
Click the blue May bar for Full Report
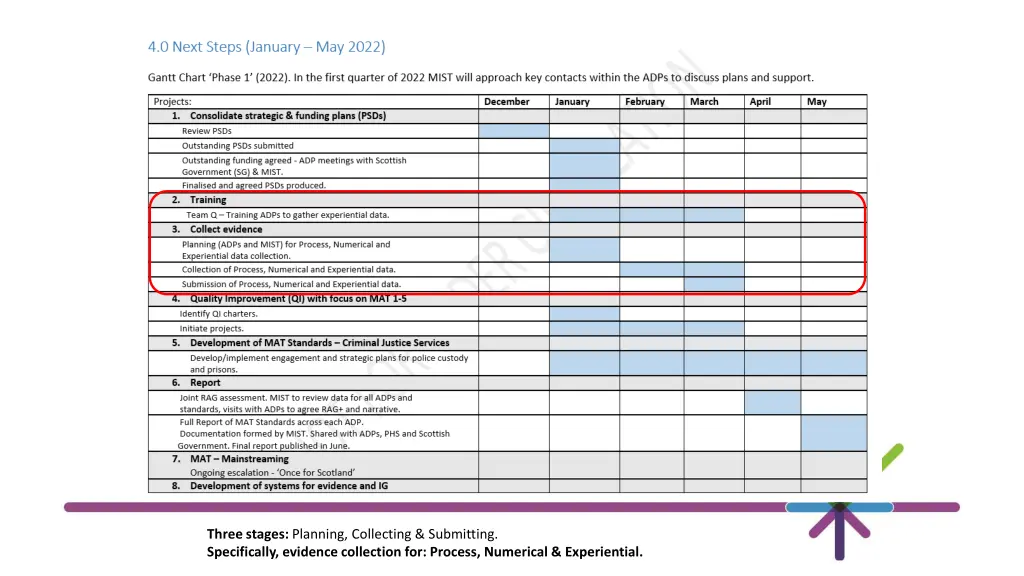click(x=834, y=433)
